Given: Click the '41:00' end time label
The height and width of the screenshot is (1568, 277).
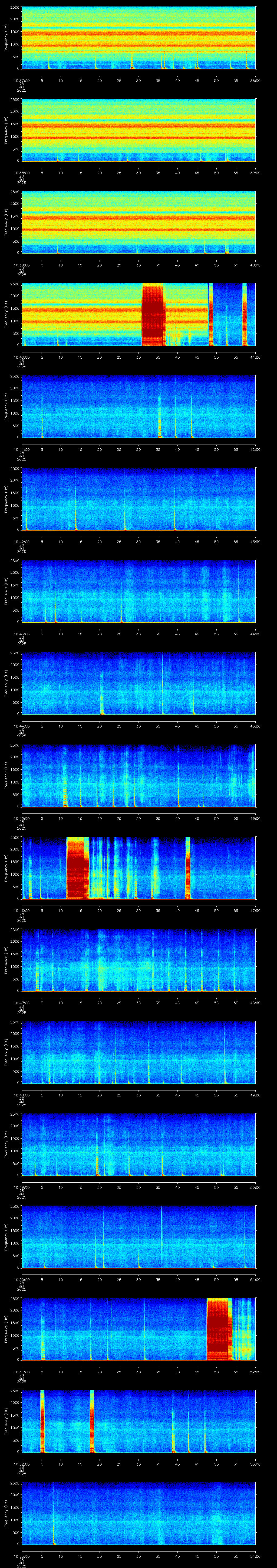Looking at the screenshot, I should pos(255,357).
